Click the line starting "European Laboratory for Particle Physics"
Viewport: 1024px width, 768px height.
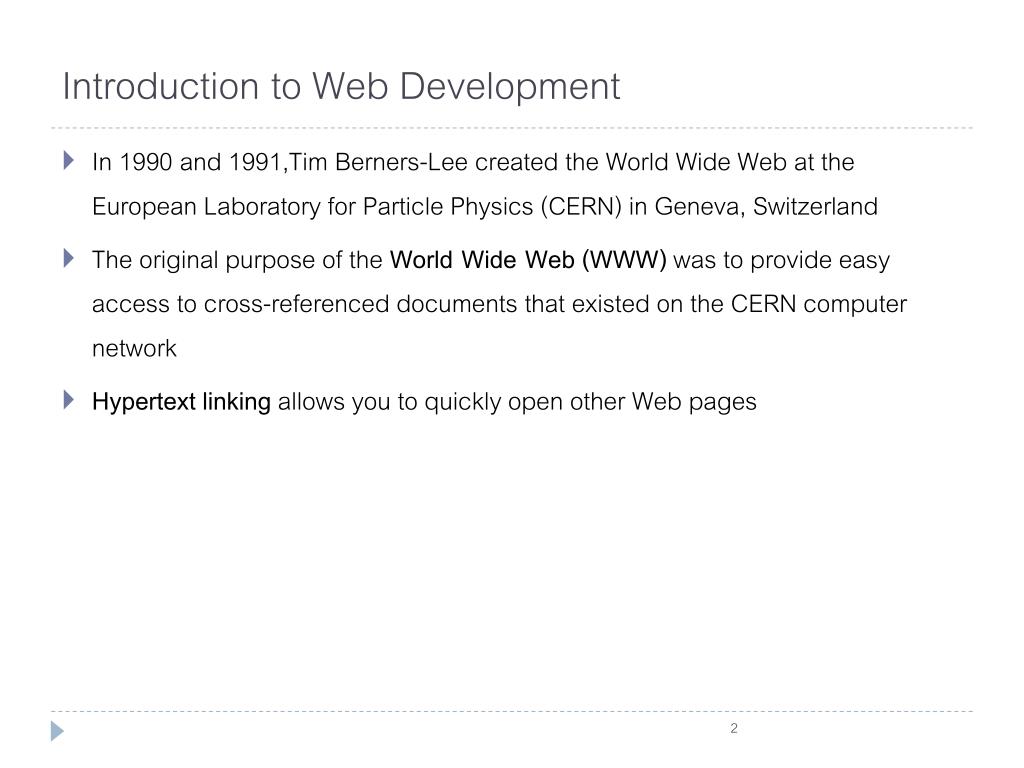[x=485, y=206]
